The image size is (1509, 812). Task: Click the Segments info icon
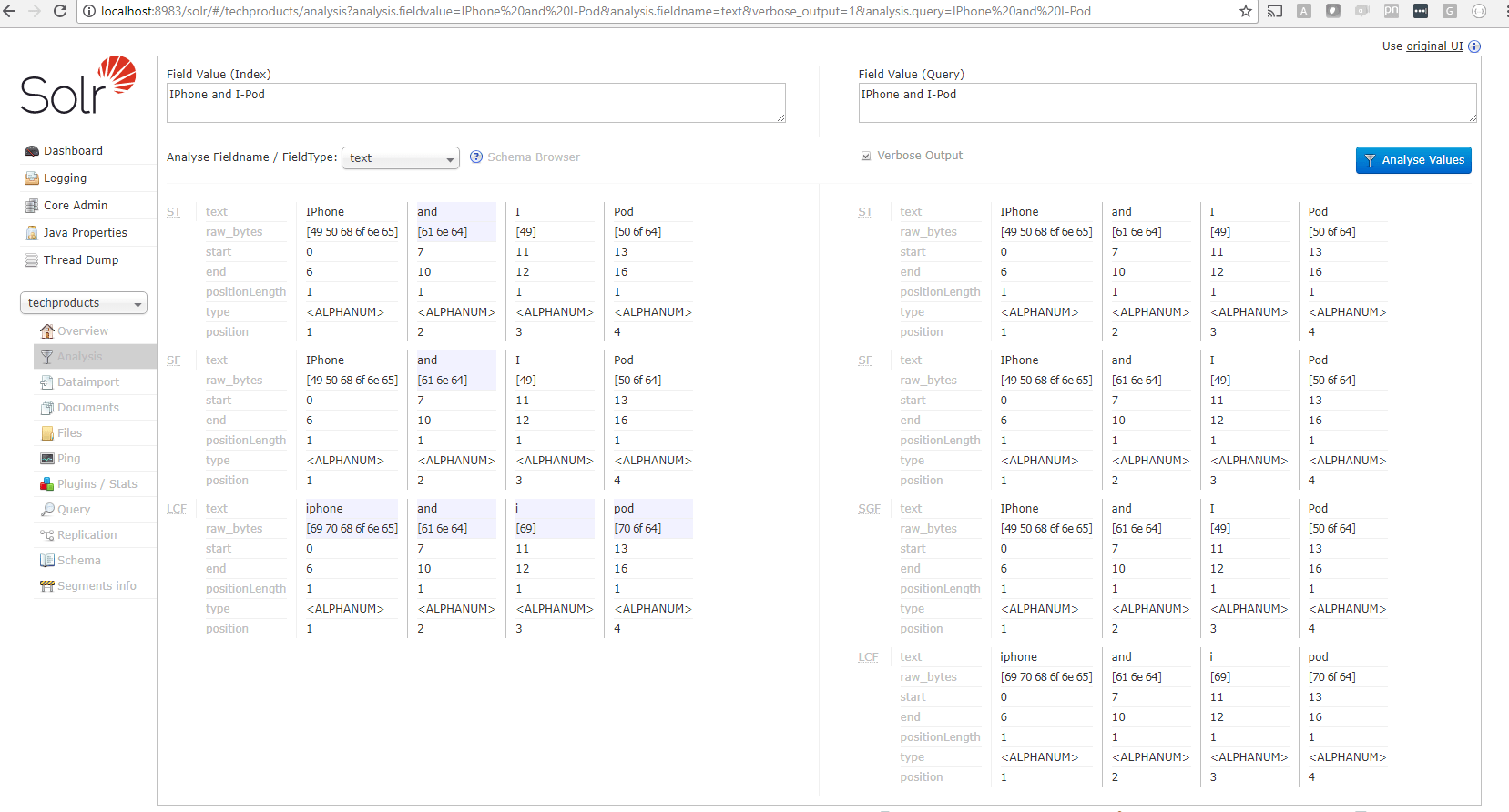tap(47, 586)
